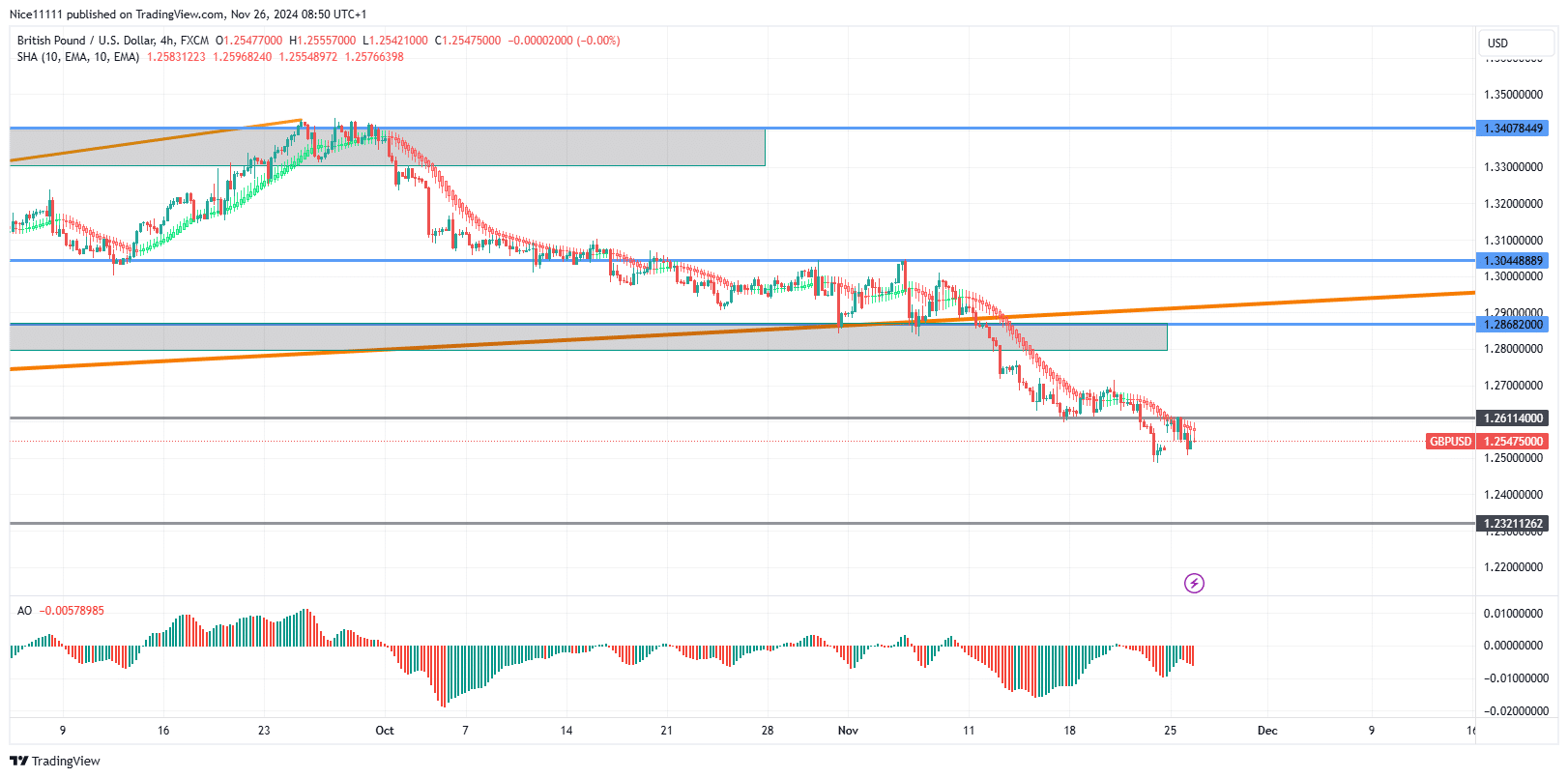The image size is (1568, 778).
Task: Click the 1.32000000 price scale value
Action: click(1513, 204)
